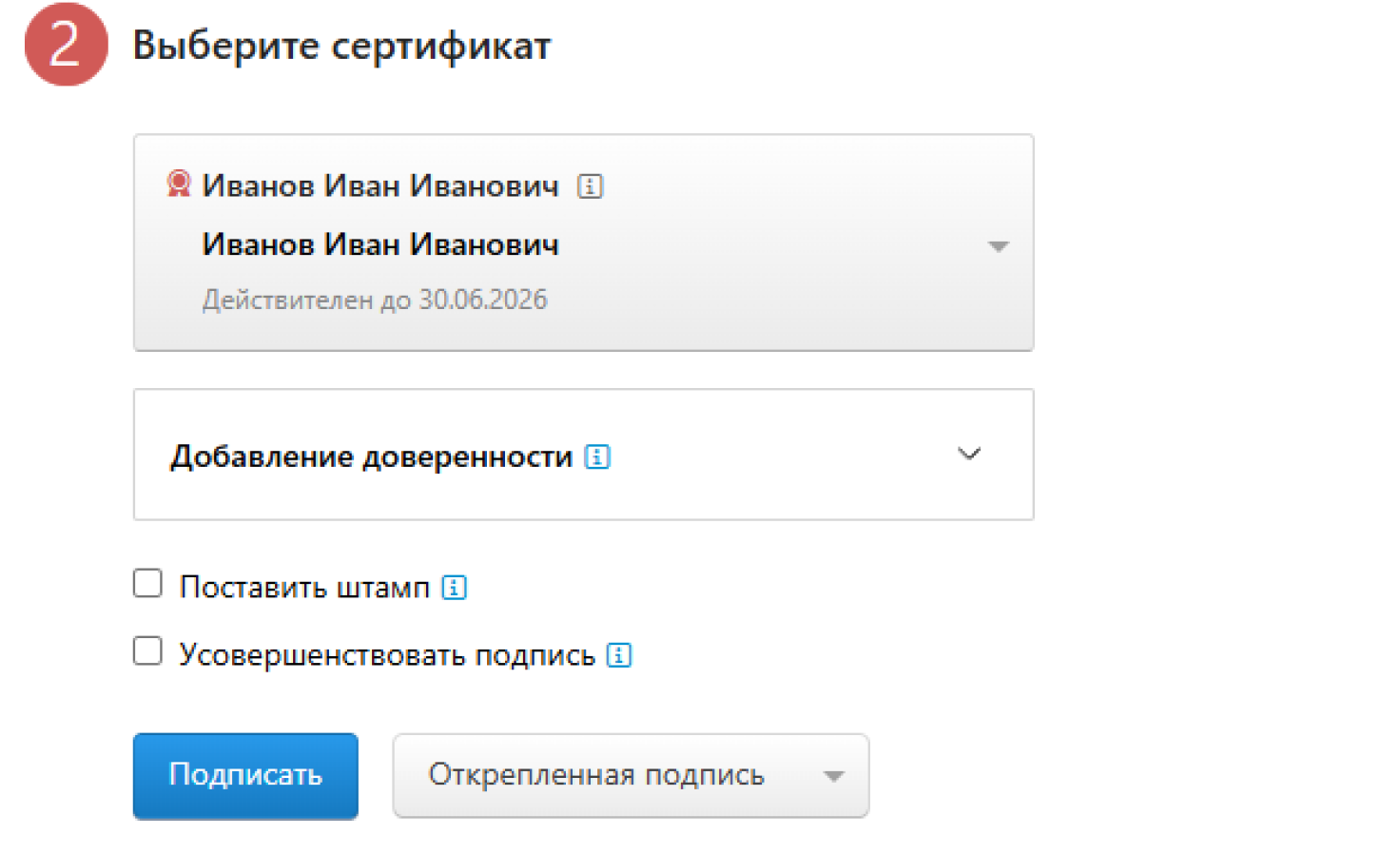Screen dimensions: 1400x854
Task: Show info tooltip for Поставить штамп
Action: point(455,588)
